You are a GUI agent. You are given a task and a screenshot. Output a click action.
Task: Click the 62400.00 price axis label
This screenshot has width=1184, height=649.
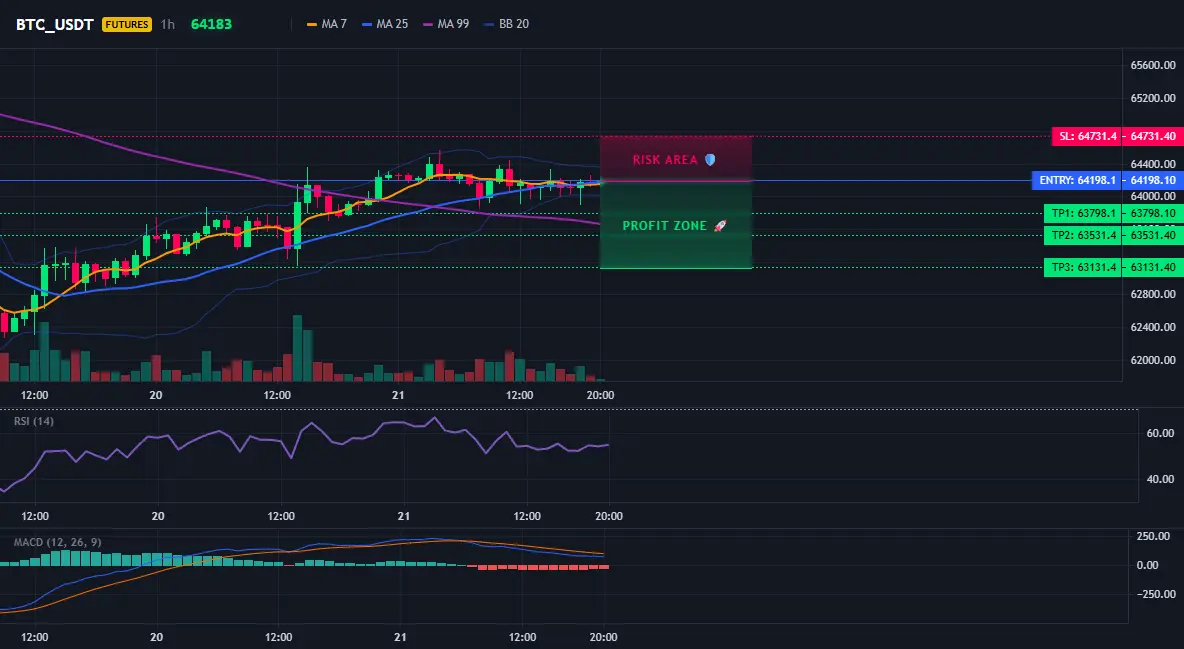click(1153, 327)
